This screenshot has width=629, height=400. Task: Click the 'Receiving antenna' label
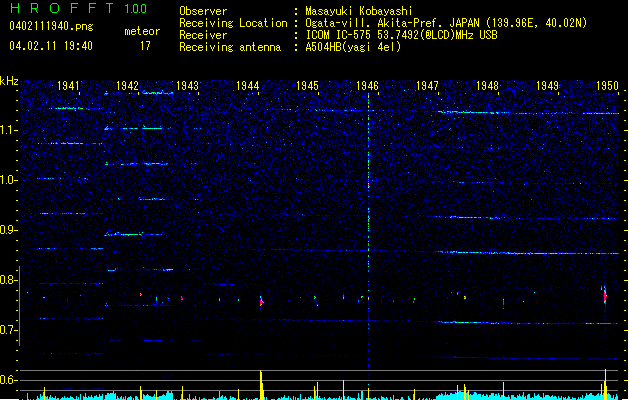click(230, 47)
